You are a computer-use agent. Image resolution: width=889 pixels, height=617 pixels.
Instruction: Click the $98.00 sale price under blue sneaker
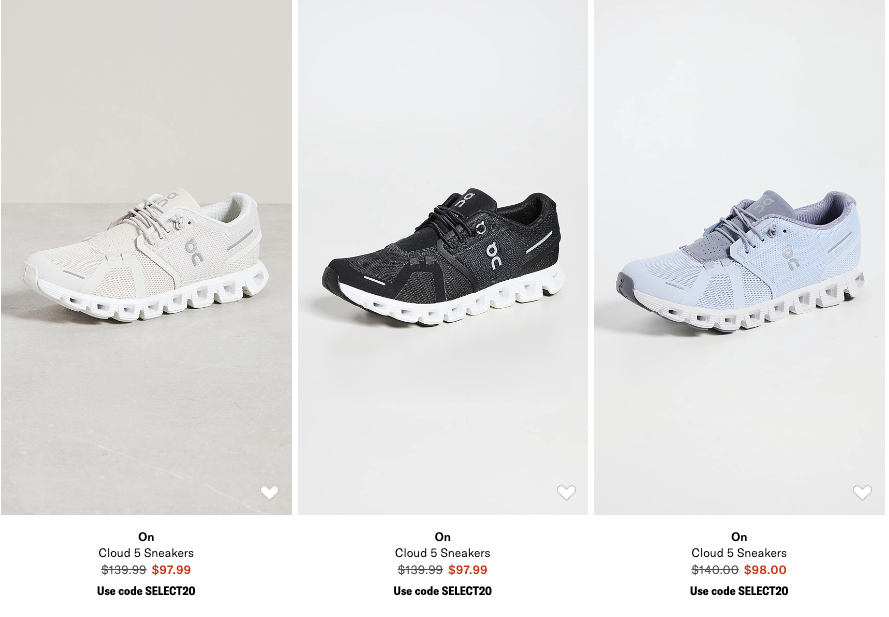(765, 570)
